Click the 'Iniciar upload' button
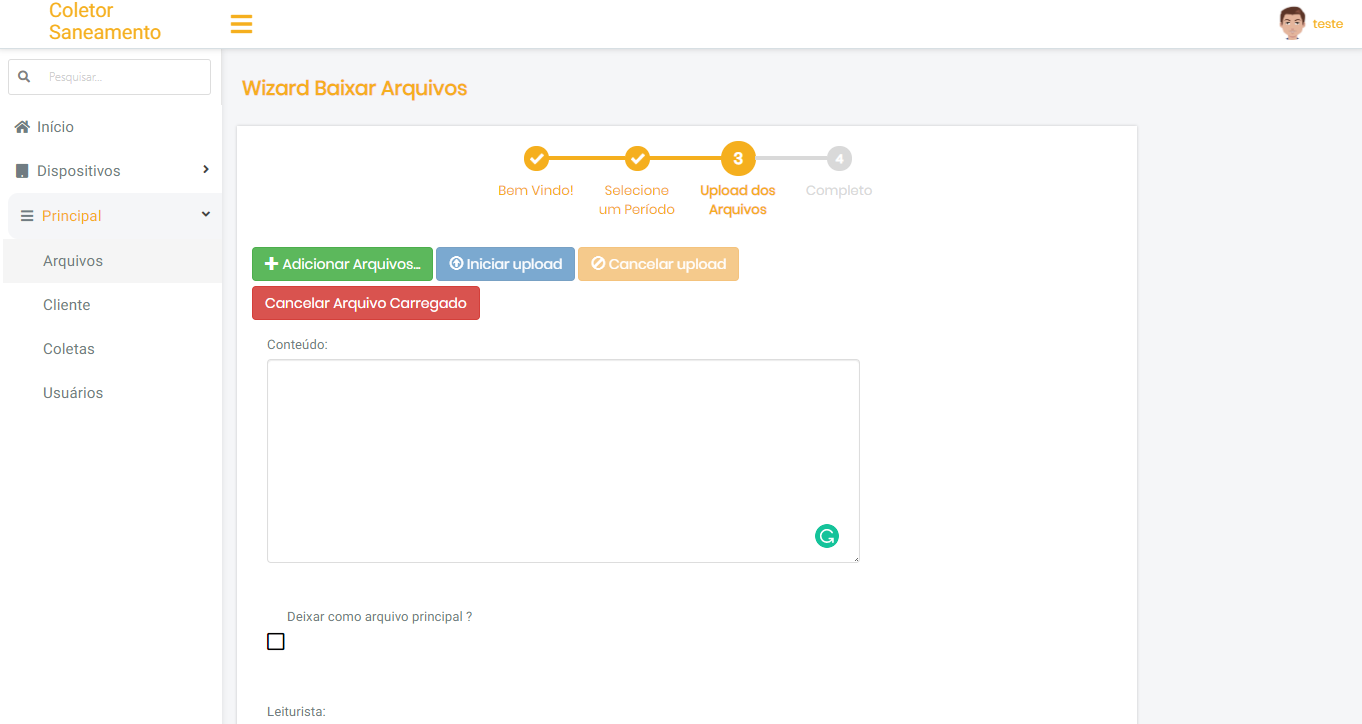1362x724 pixels. 505,264
